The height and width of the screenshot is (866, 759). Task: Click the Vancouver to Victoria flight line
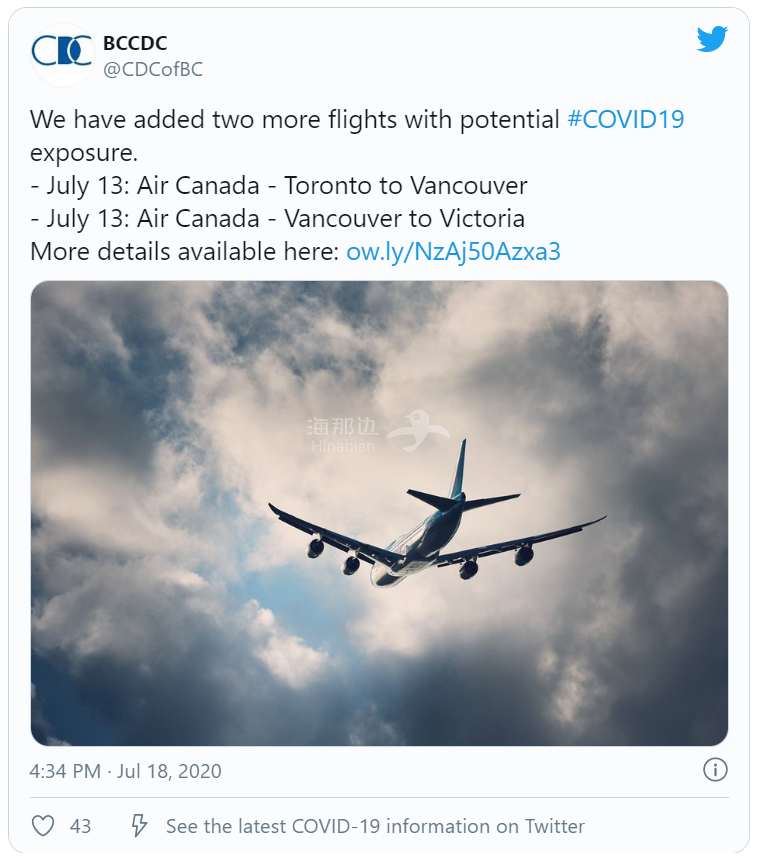click(x=278, y=219)
